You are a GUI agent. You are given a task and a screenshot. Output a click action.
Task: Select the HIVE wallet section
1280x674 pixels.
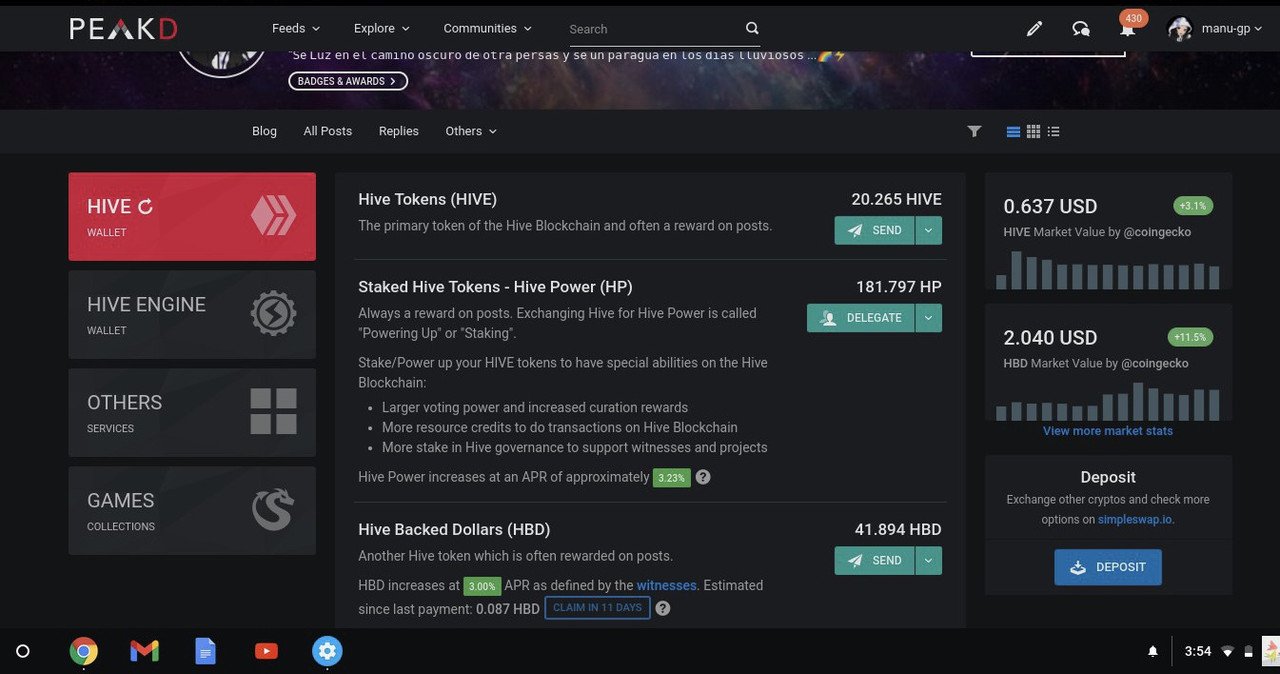point(192,216)
